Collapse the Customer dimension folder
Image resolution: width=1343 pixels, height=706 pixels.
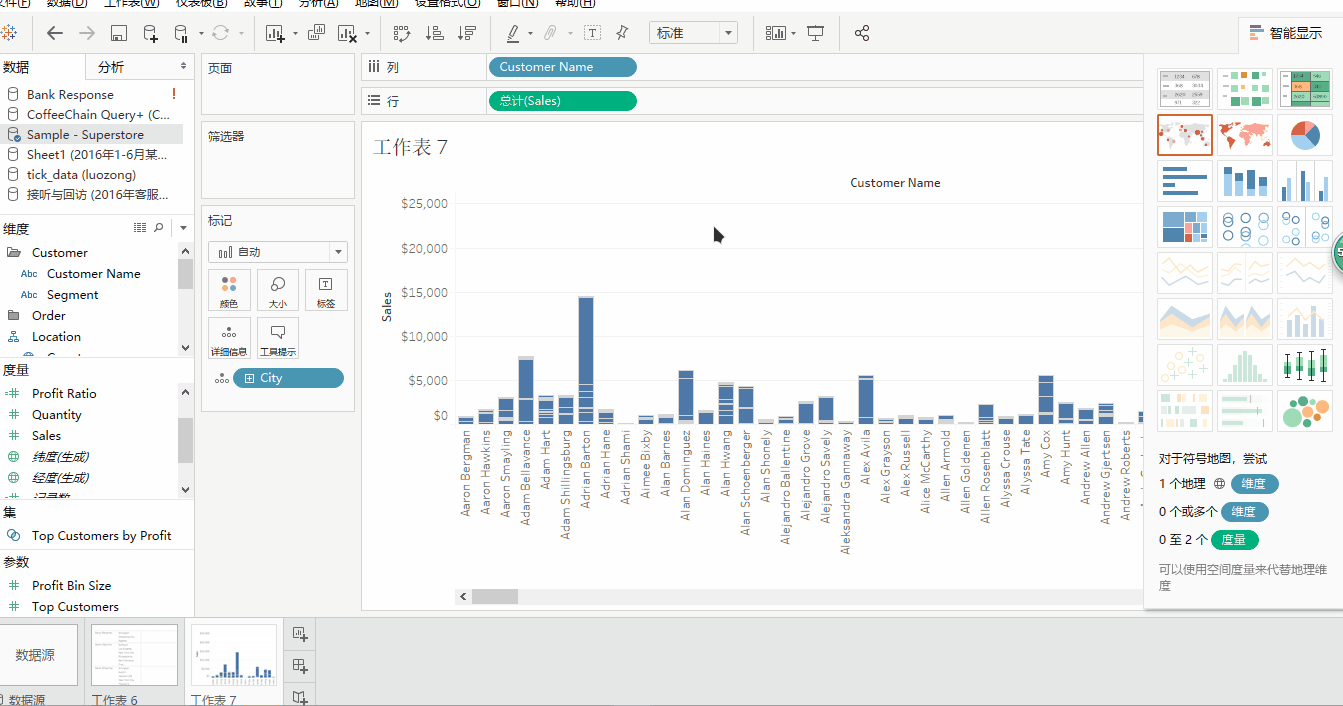tap(14, 253)
